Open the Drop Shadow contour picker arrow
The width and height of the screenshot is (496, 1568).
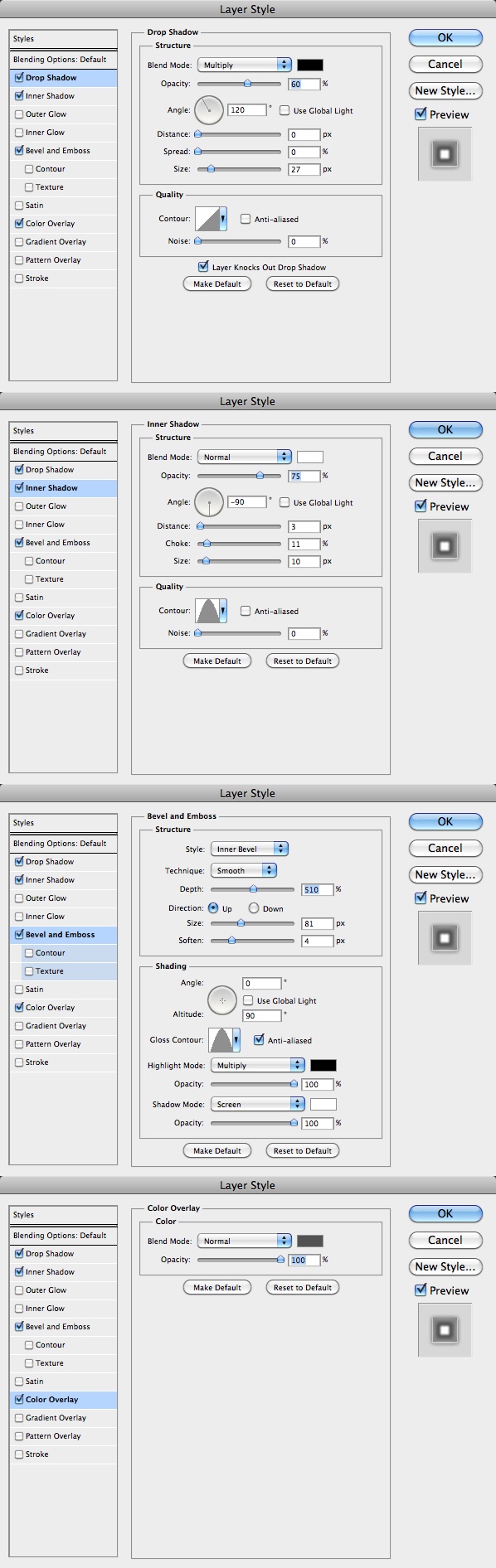pos(223,219)
